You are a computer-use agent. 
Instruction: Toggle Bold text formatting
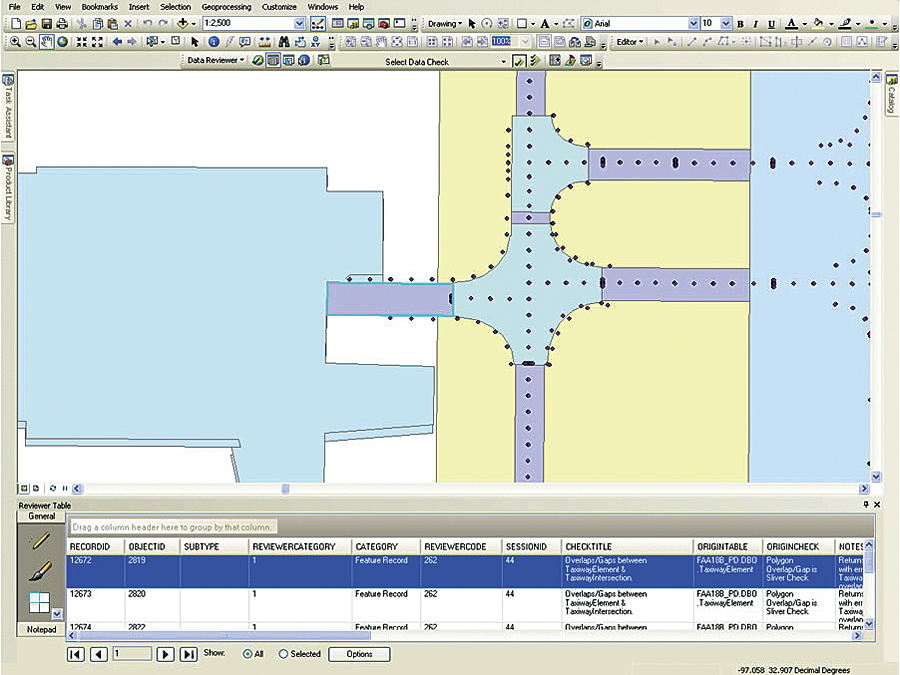tap(740, 22)
